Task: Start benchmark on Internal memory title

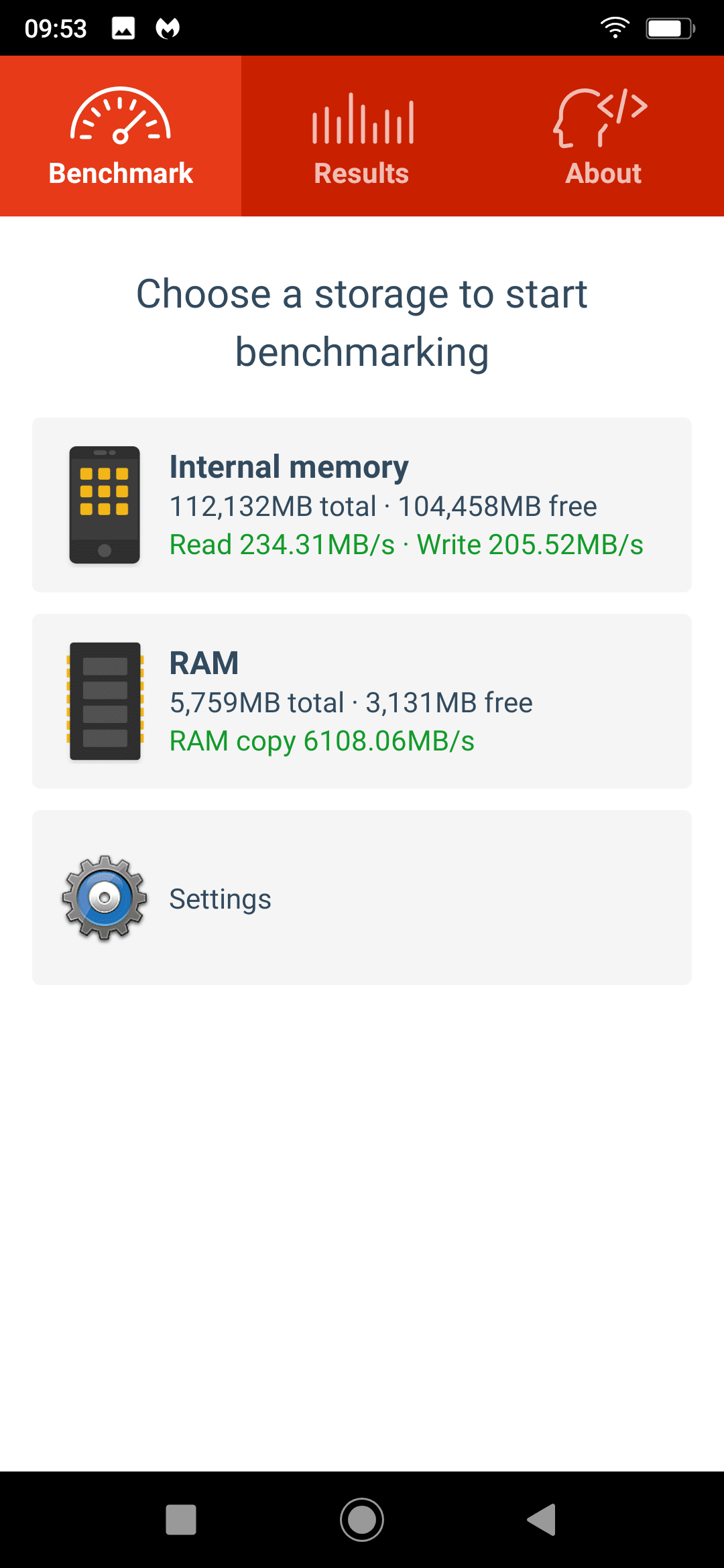Action: [289, 467]
